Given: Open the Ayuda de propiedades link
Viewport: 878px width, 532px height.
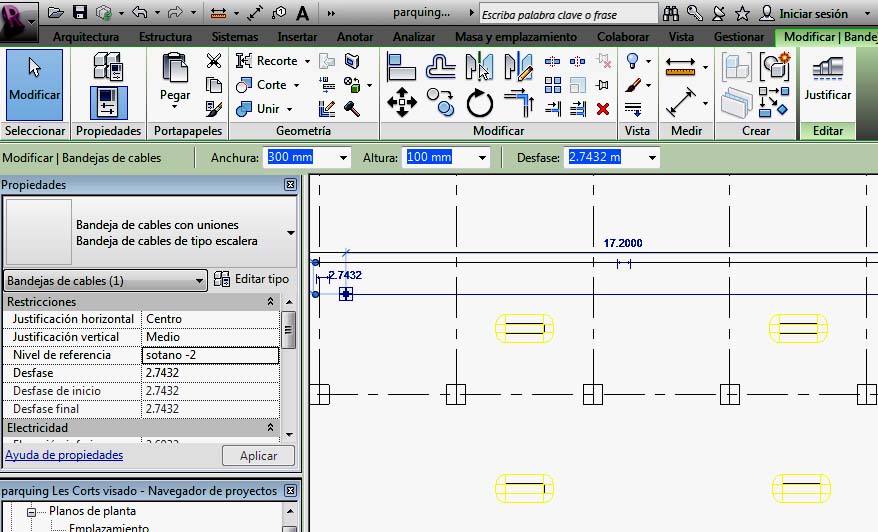Looking at the screenshot, I should (x=64, y=455).
